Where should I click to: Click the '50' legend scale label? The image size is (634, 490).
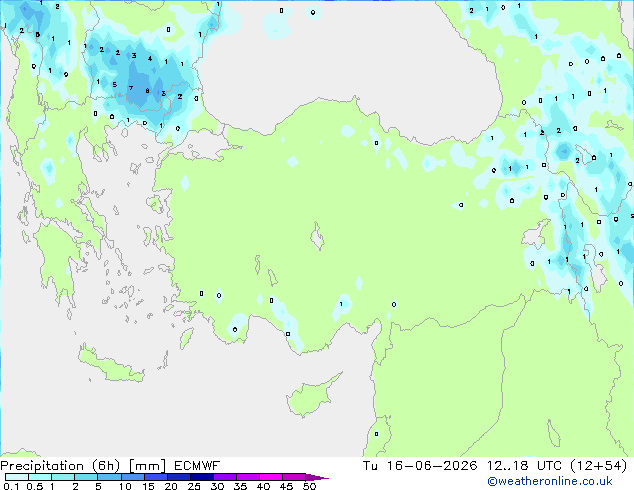pos(309,486)
